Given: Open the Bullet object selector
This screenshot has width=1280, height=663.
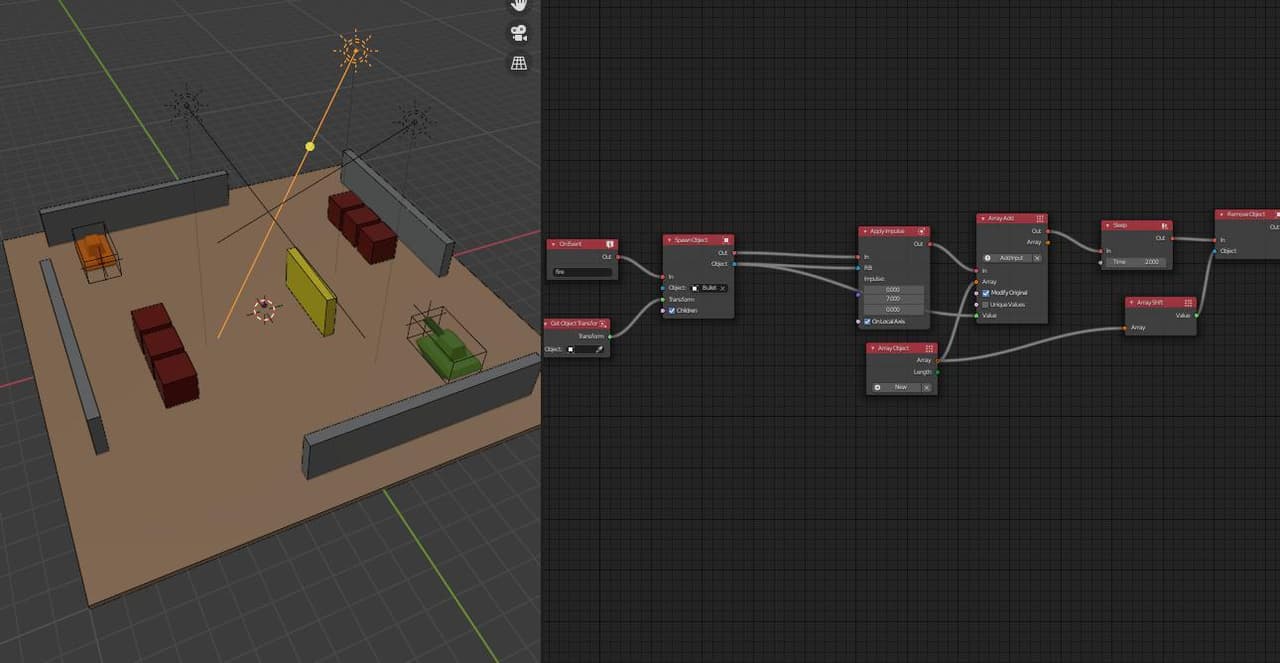Looking at the screenshot, I should click(x=709, y=288).
